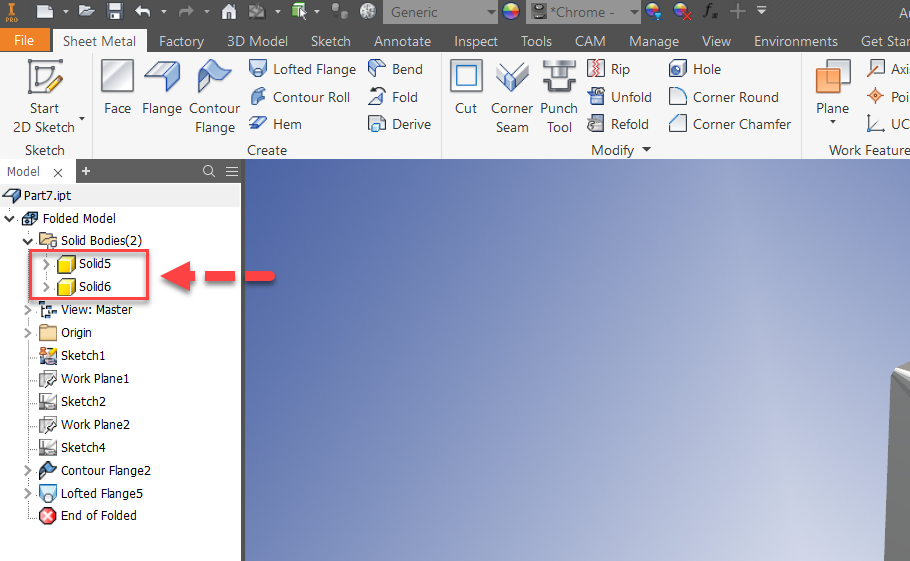This screenshot has height=561, width=910.
Task: Click the appearance color wheel icon
Action: pyautogui.click(x=511, y=12)
